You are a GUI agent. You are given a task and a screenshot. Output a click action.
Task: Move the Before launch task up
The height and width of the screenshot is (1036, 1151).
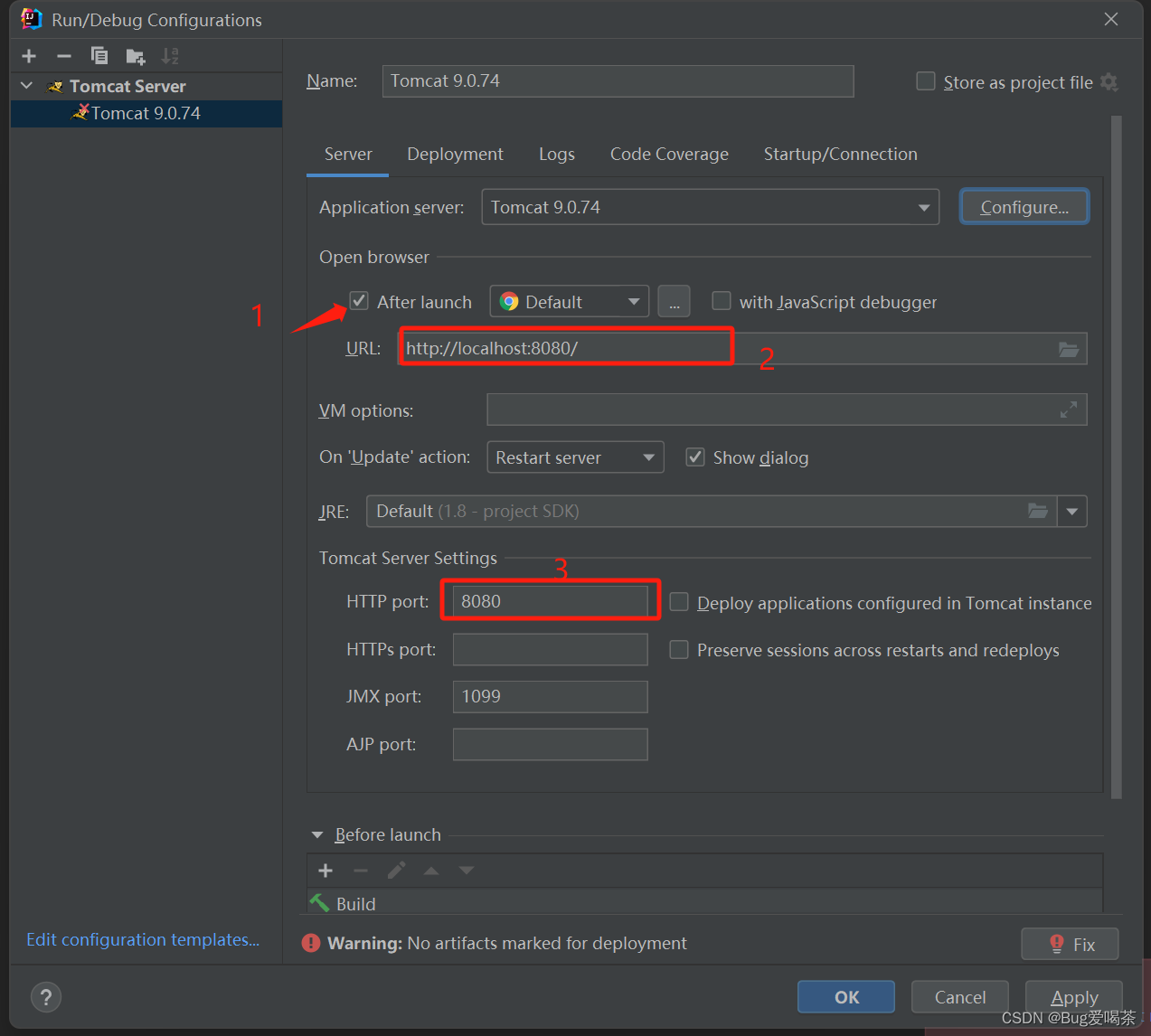click(431, 871)
